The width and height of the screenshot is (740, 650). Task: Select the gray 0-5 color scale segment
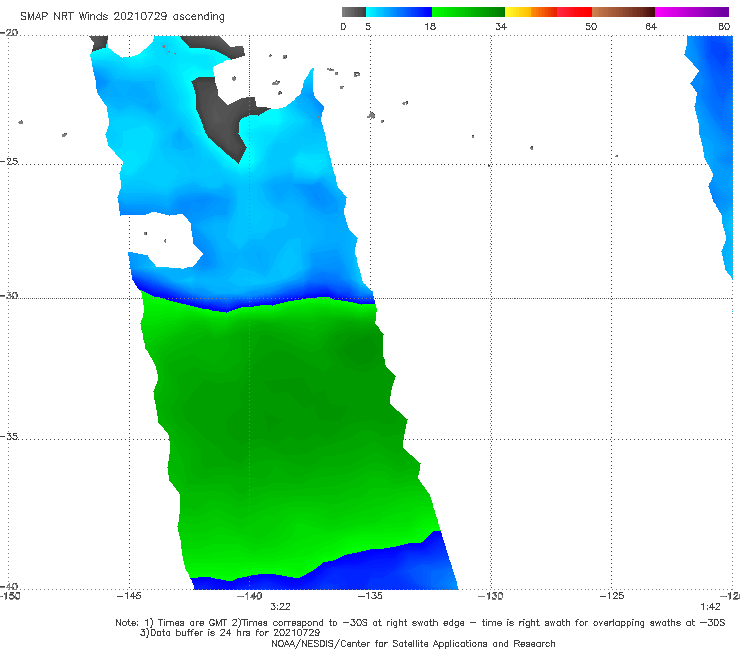(354, 12)
